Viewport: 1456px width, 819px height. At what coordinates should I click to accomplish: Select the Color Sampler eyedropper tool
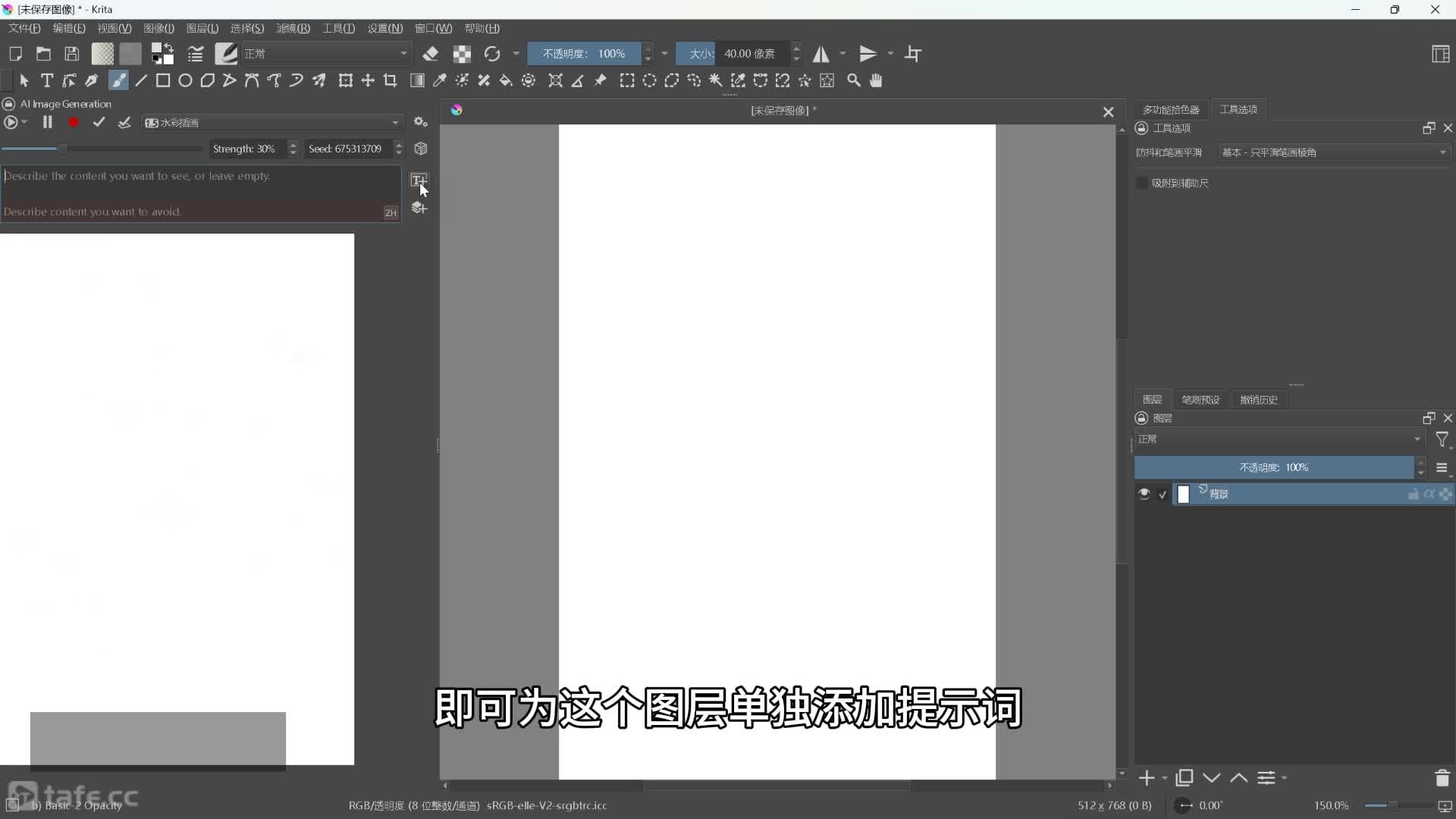(x=439, y=80)
